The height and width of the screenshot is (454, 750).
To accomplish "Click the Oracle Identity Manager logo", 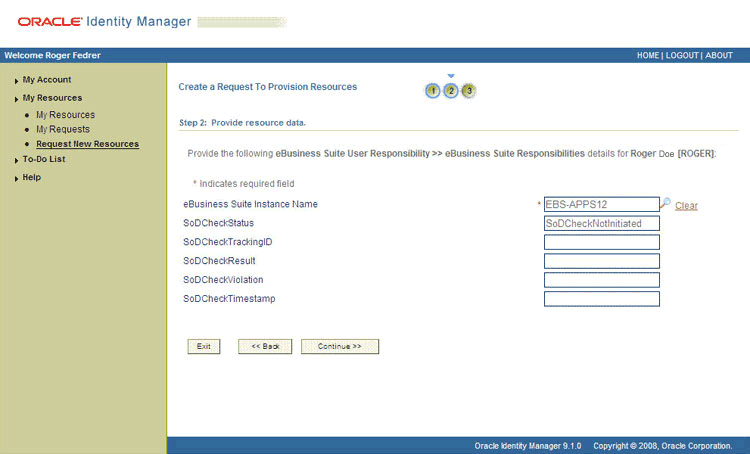I will pos(104,22).
